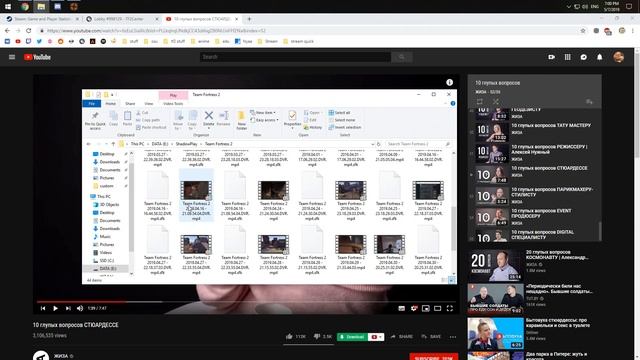Open YouTube player settings gear

pyautogui.click(x=413, y=308)
